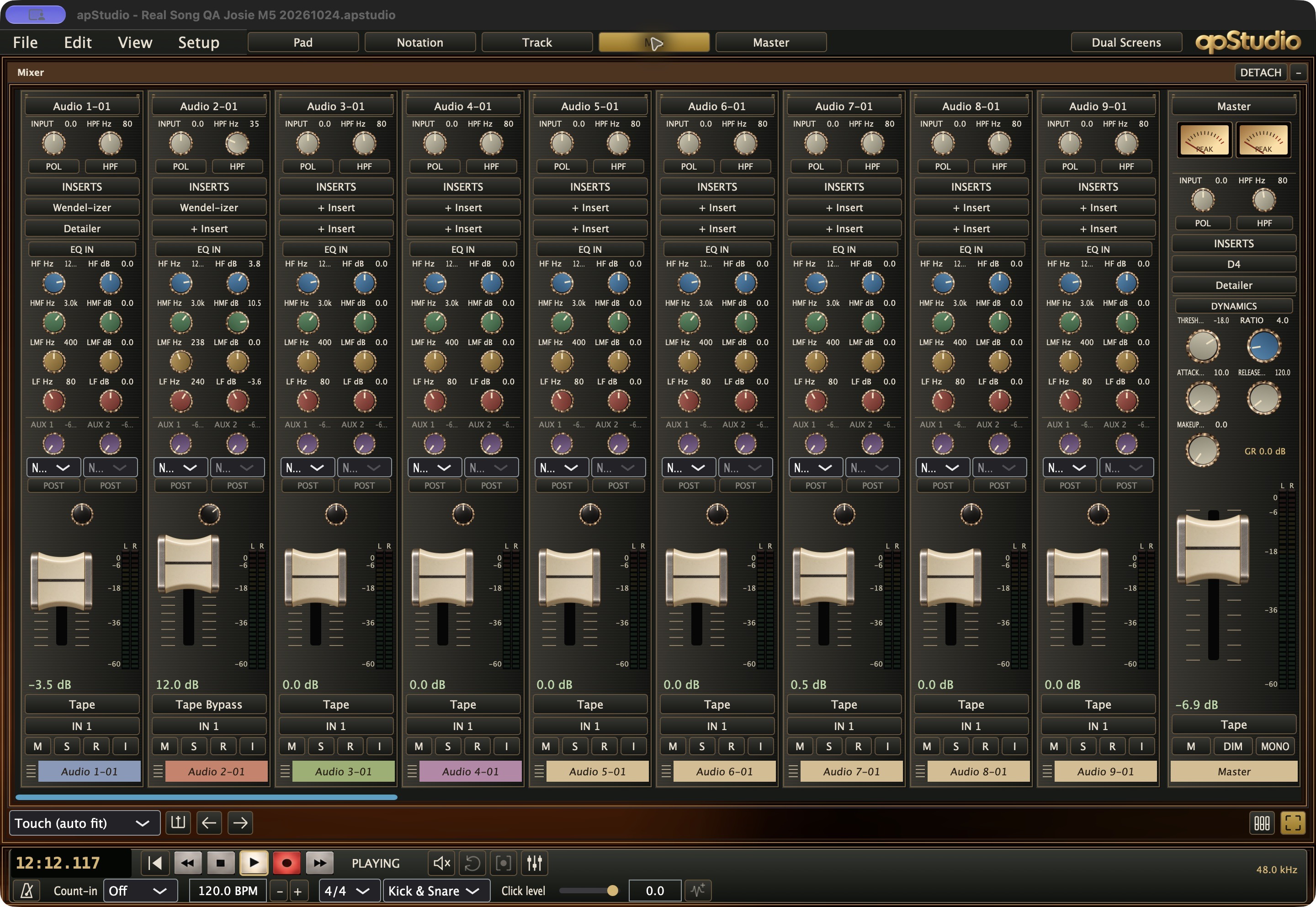Enable MONO on the Master channel
The width and height of the screenshot is (1316, 907).
tap(1274, 746)
